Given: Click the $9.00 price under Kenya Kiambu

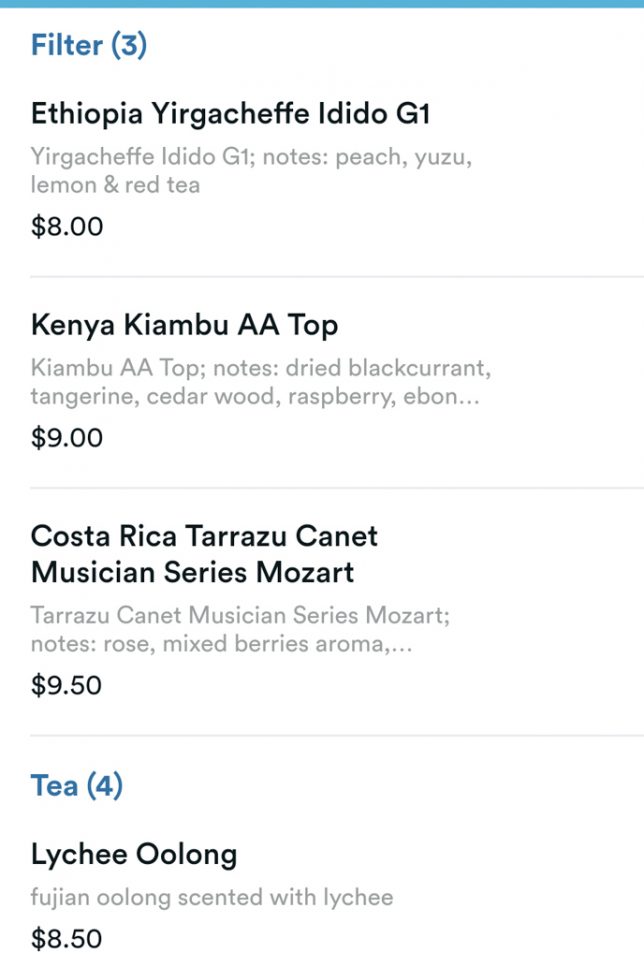Looking at the screenshot, I should [67, 438].
